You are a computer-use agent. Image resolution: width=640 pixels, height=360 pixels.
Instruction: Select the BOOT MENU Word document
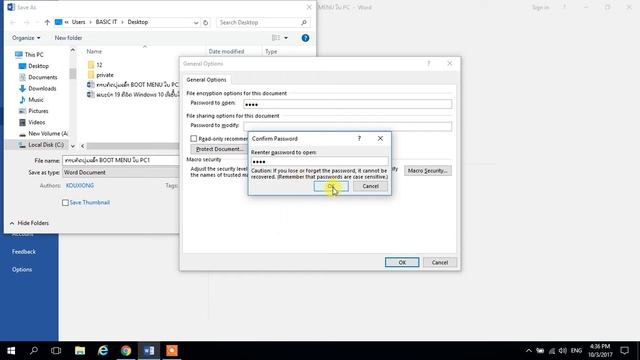133,84
